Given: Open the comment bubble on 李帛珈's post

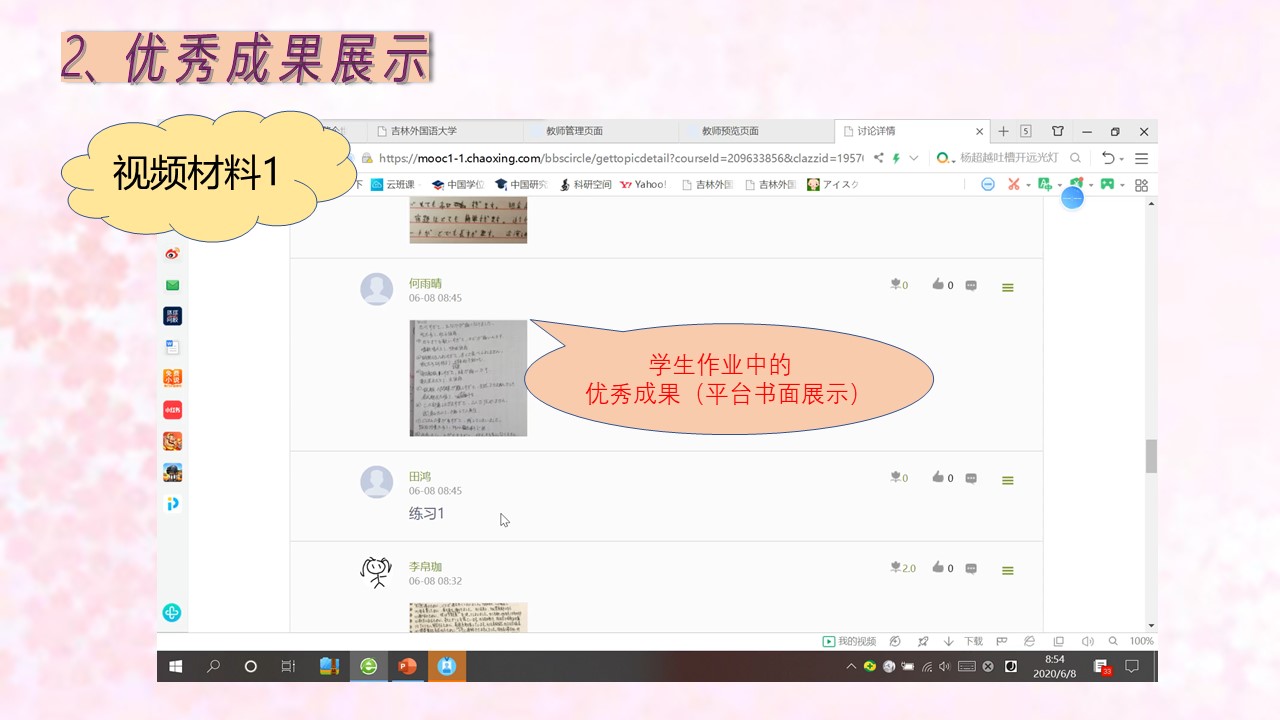Looking at the screenshot, I should tap(971, 569).
